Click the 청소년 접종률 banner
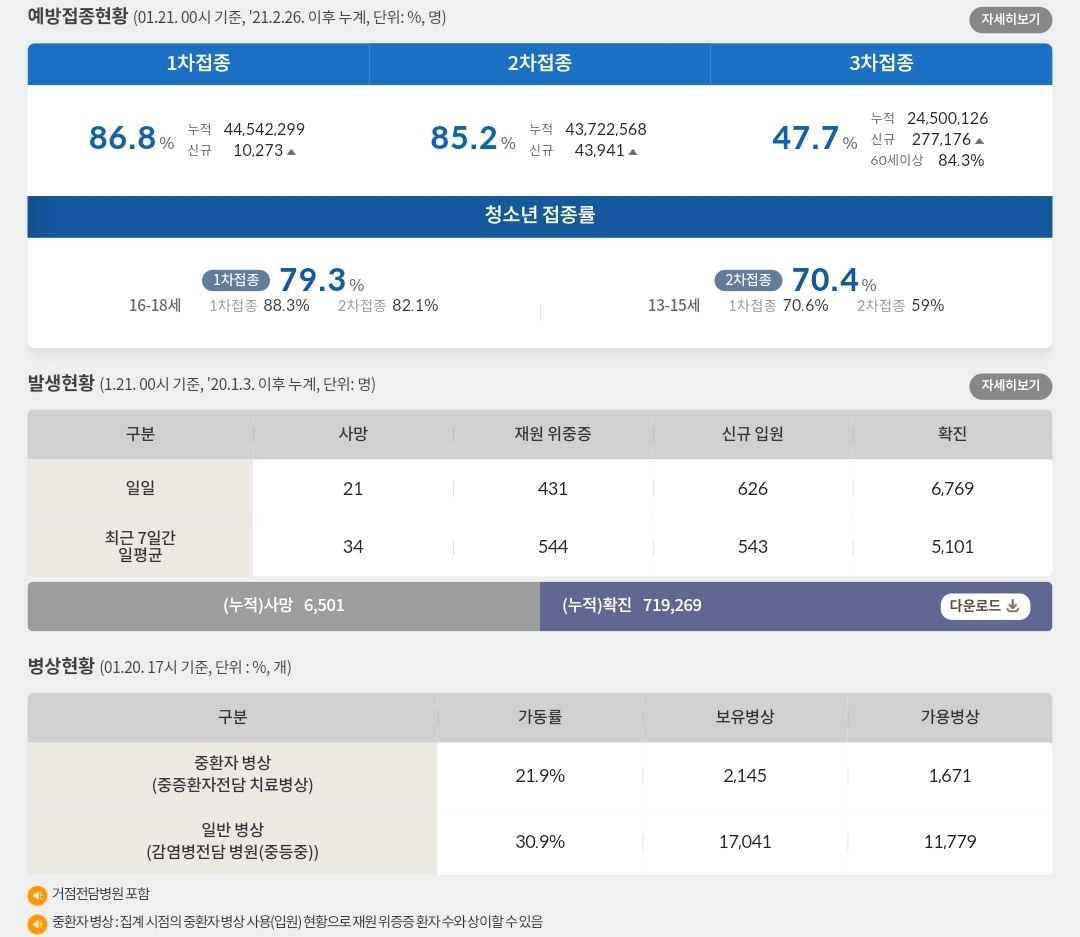 point(540,216)
